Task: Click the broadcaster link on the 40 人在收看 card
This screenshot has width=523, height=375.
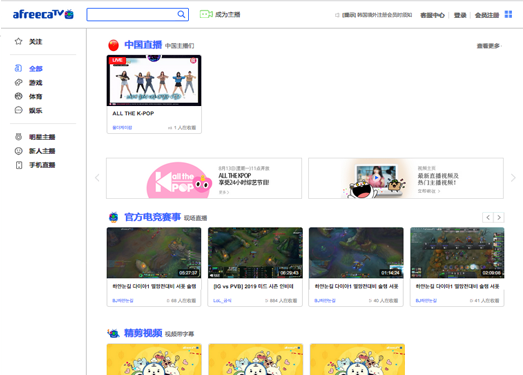Action: coord(325,301)
